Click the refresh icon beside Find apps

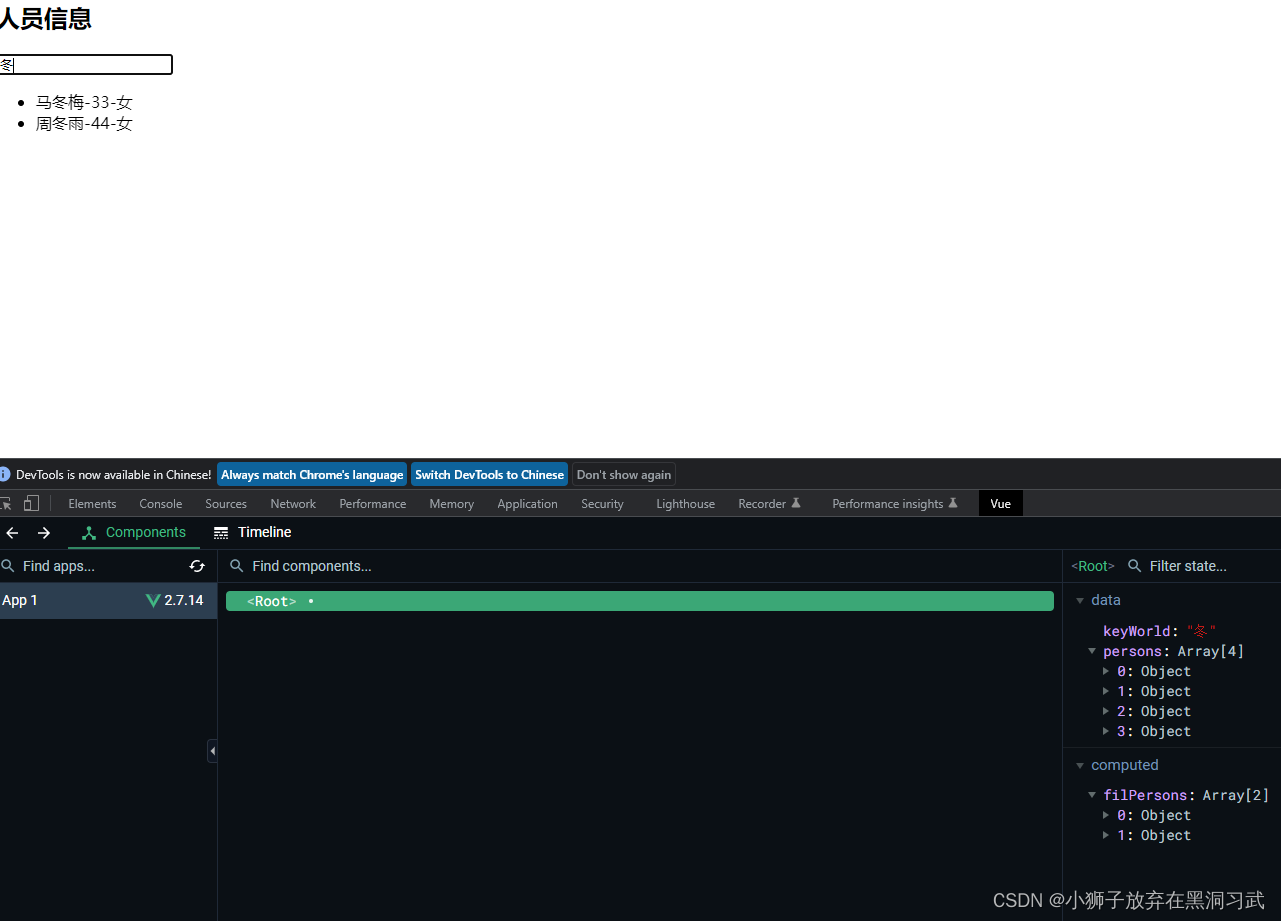click(197, 566)
